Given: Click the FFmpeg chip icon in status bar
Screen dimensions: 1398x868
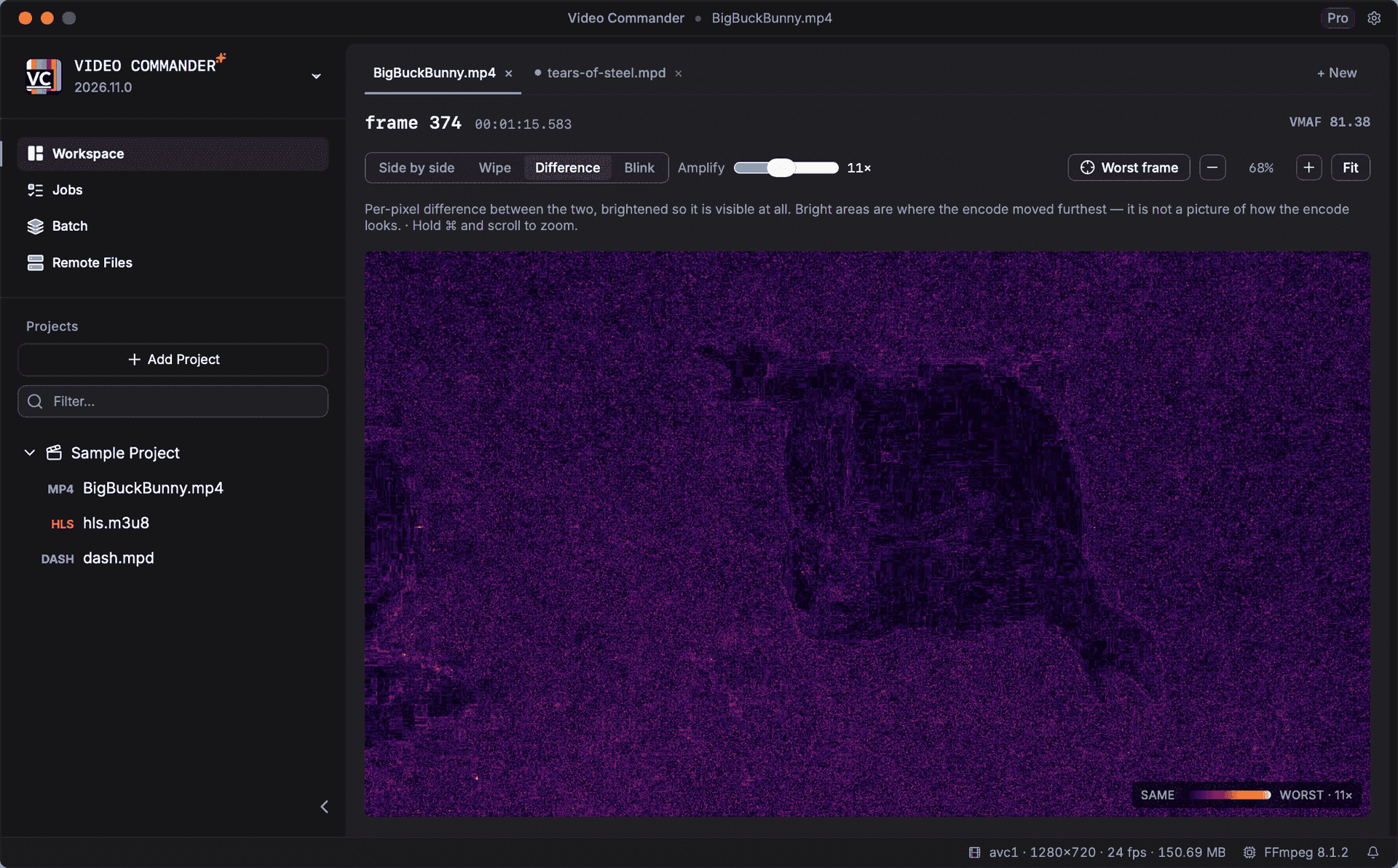Looking at the screenshot, I should pyautogui.click(x=1249, y=852).
